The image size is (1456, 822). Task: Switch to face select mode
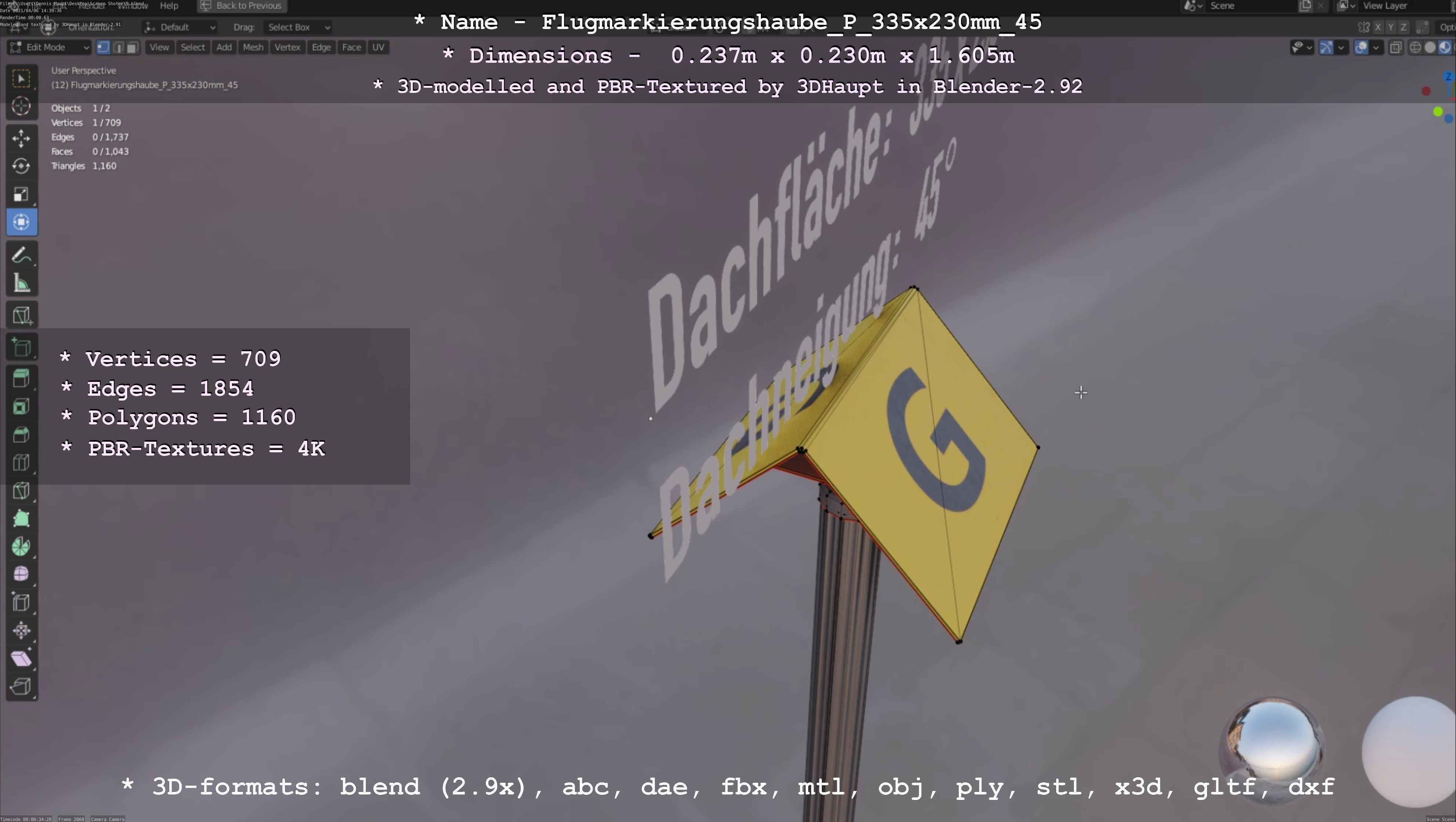click(132, 47)
